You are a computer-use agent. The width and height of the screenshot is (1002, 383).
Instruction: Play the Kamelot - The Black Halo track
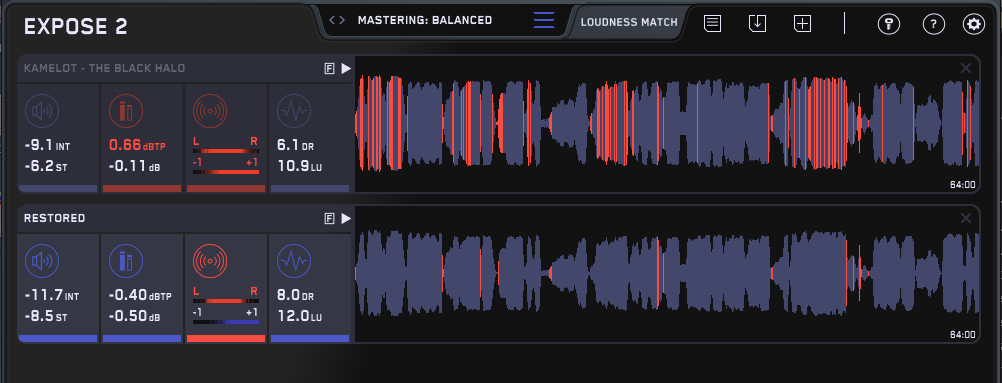[x=346, y=68]
